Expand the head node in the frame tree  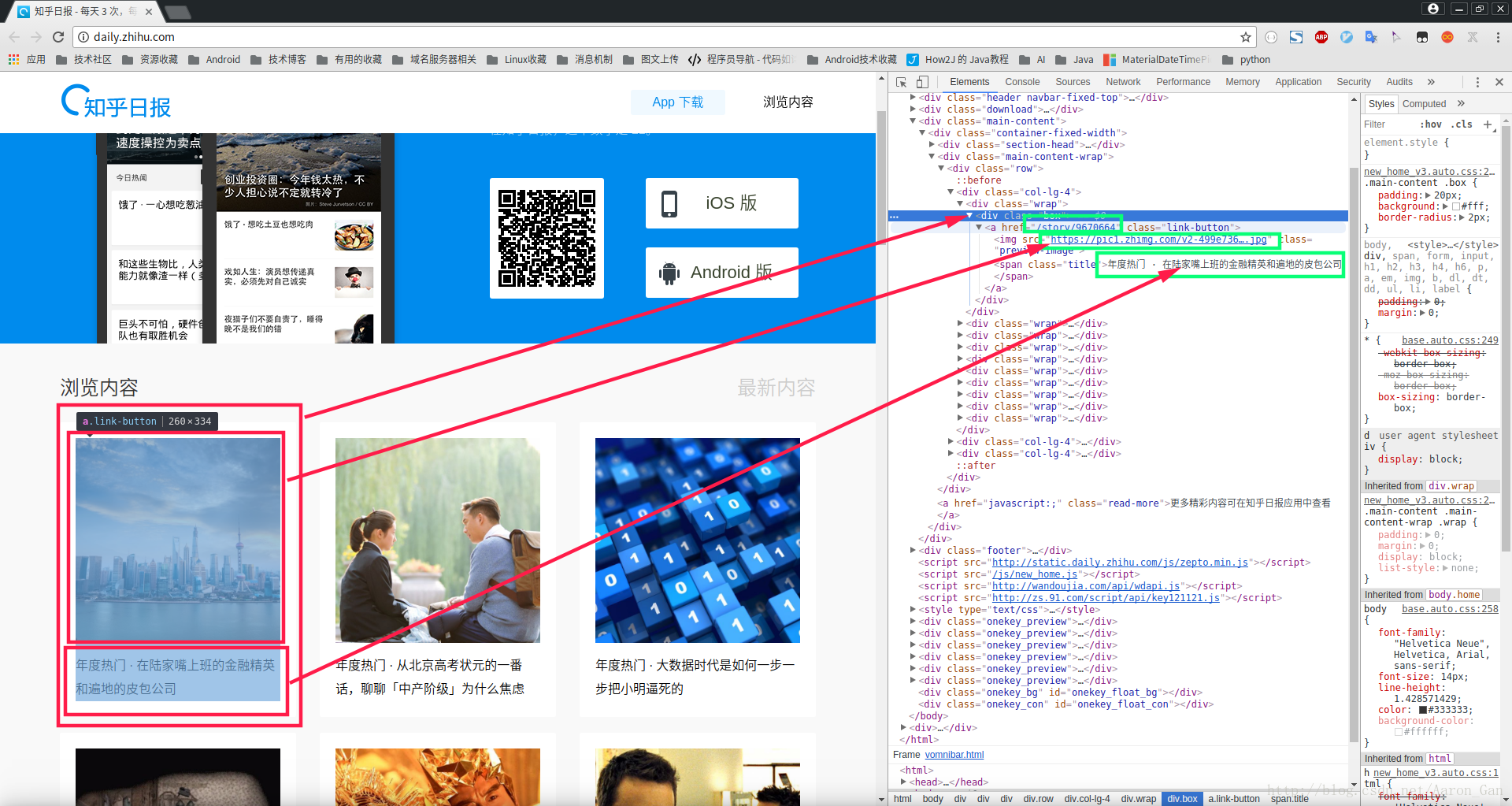pos(903,782)
